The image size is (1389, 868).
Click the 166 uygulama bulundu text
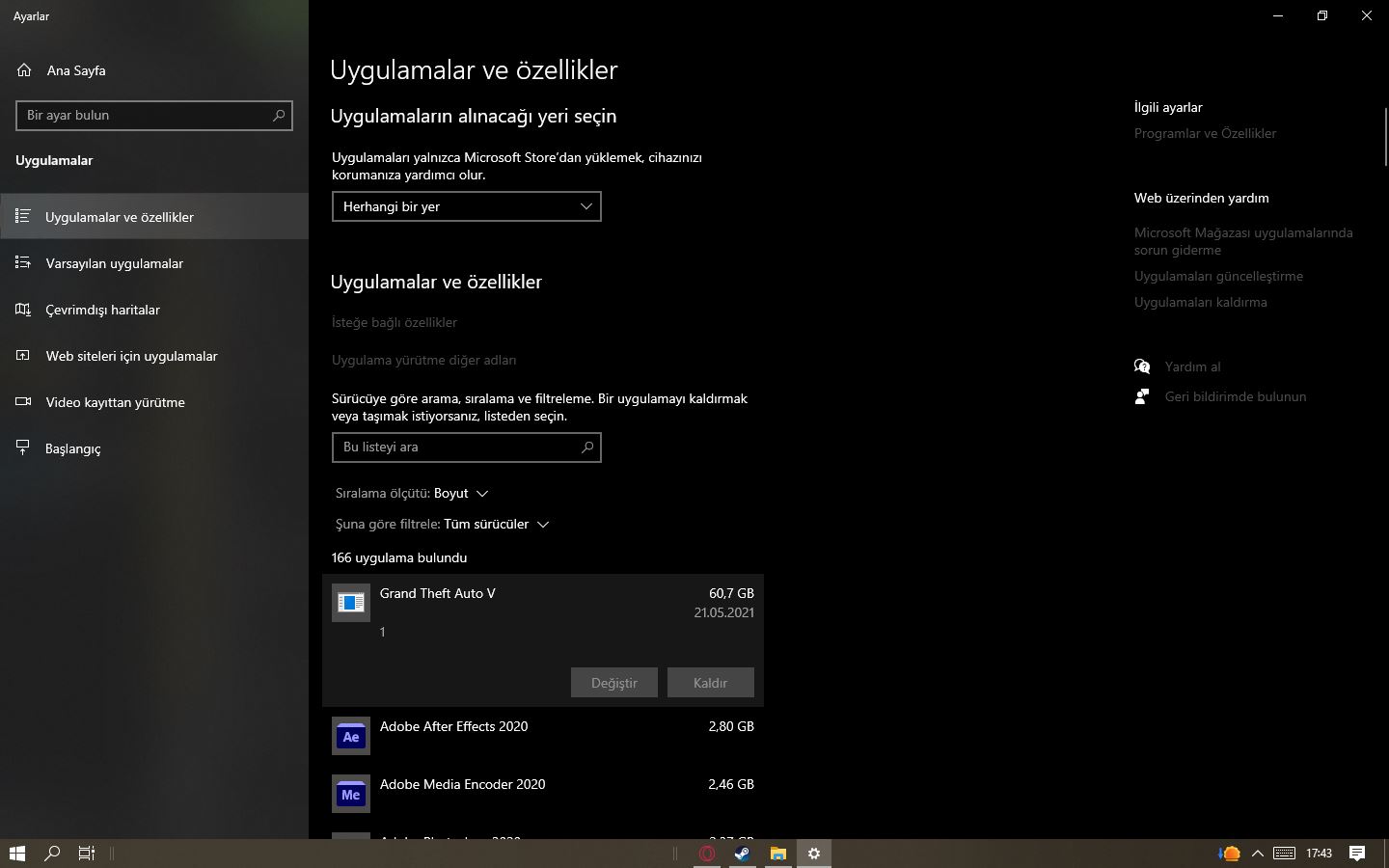399,557
